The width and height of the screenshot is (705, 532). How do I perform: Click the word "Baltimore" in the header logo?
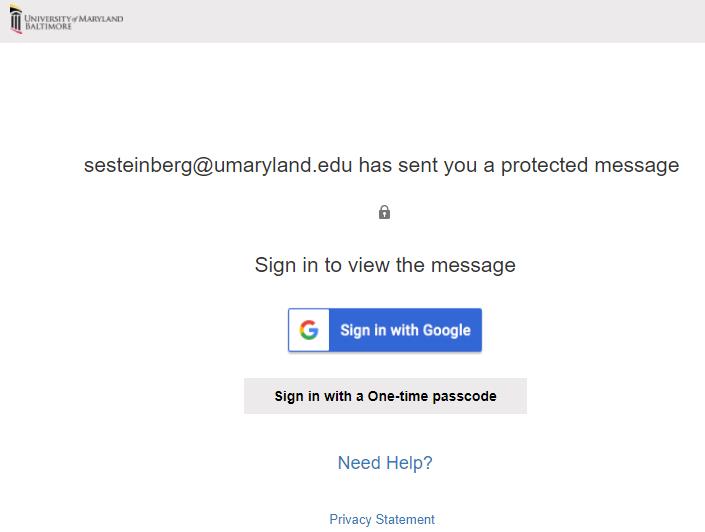(x=49, y=26)
